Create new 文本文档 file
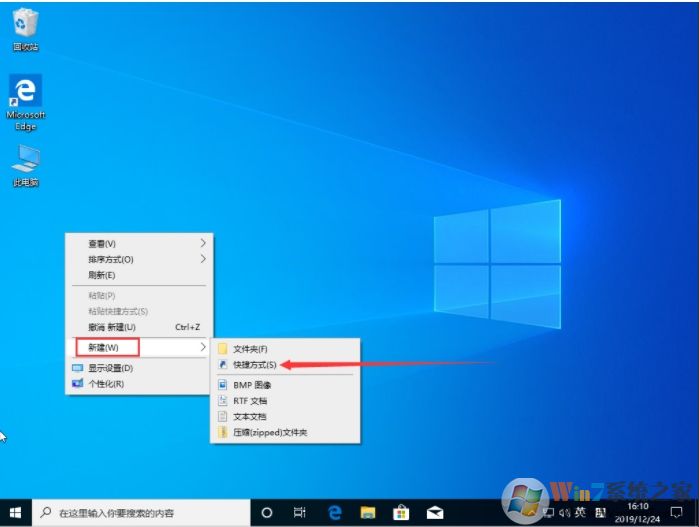 coord(285,416)
